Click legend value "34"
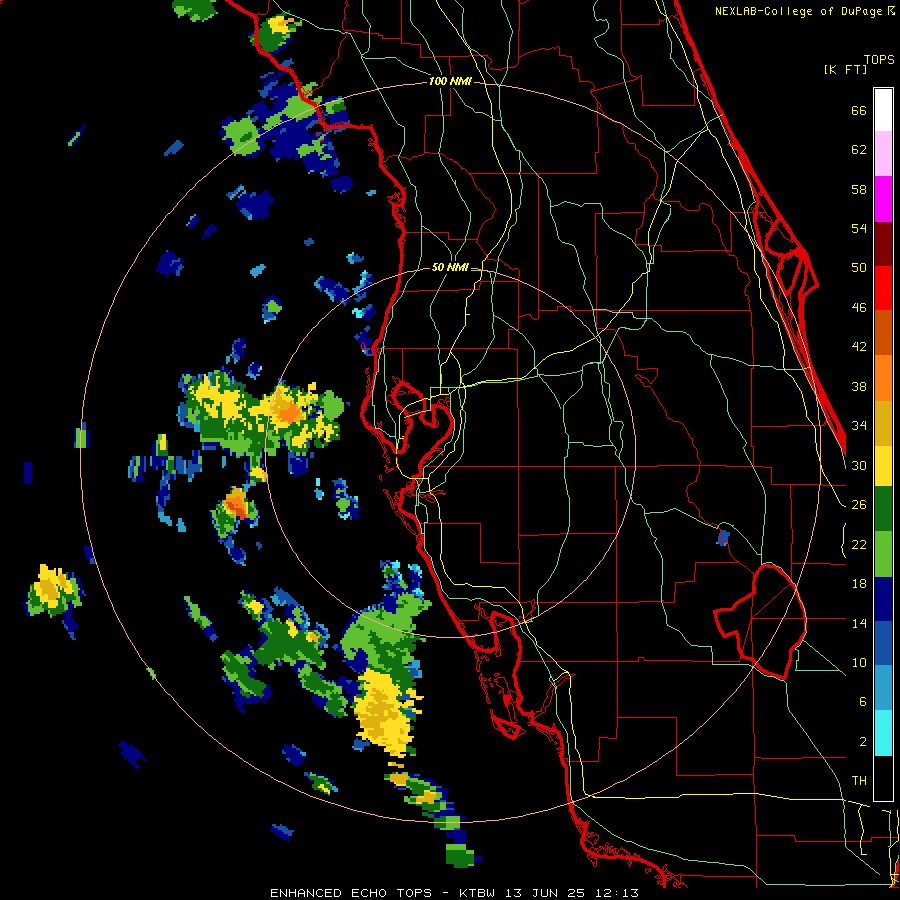900x900 pixels. [x=859, y=426]
